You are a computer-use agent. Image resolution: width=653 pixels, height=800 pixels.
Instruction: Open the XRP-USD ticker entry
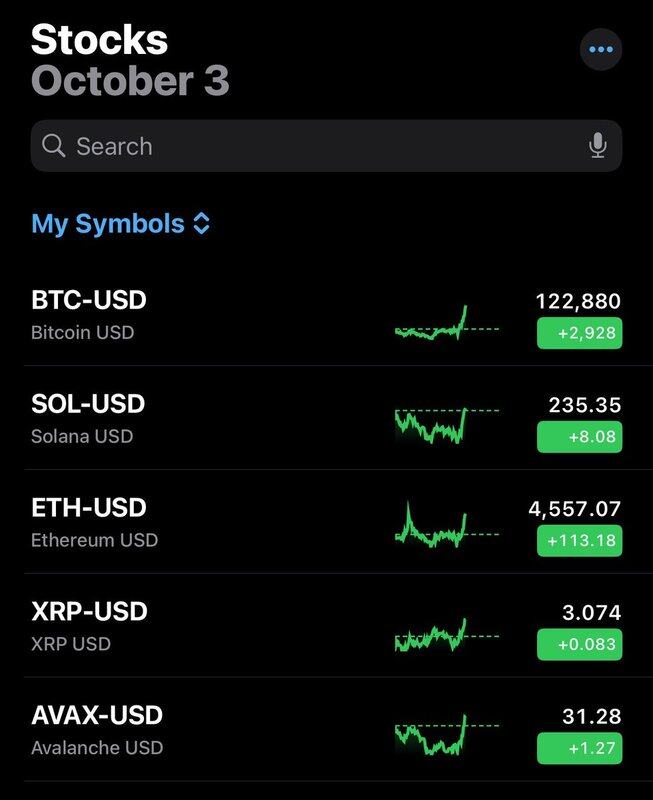pyautogui.click(x=89, y=612)
